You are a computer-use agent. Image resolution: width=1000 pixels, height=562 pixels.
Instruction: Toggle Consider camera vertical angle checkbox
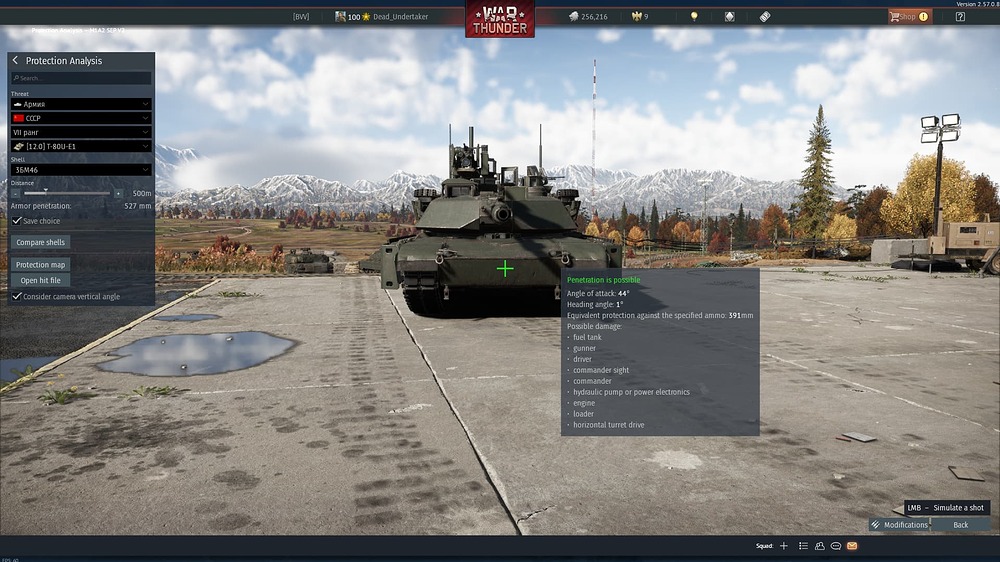point(17,296)
